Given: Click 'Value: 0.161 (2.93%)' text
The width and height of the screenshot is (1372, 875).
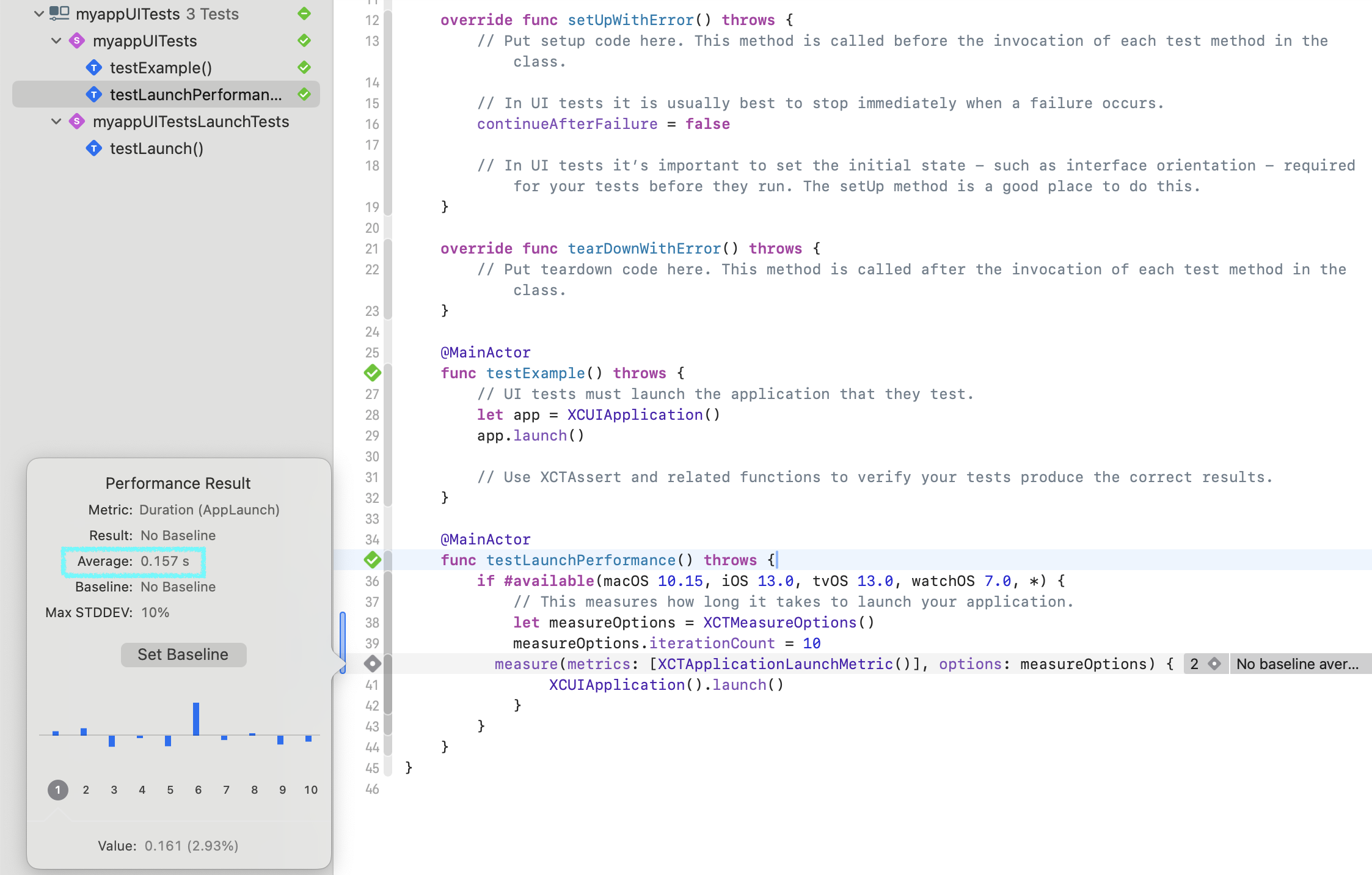Looking at the screenshot, I should (x=168, y=846).
